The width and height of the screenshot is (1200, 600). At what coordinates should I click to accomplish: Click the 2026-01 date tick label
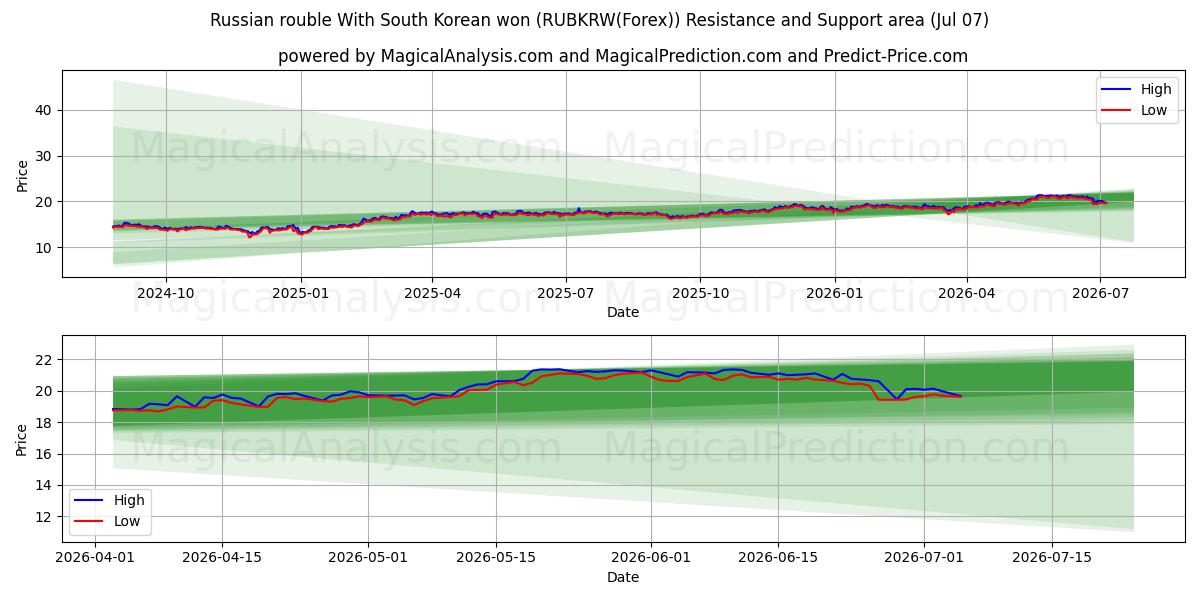click(x=835, y=293)
